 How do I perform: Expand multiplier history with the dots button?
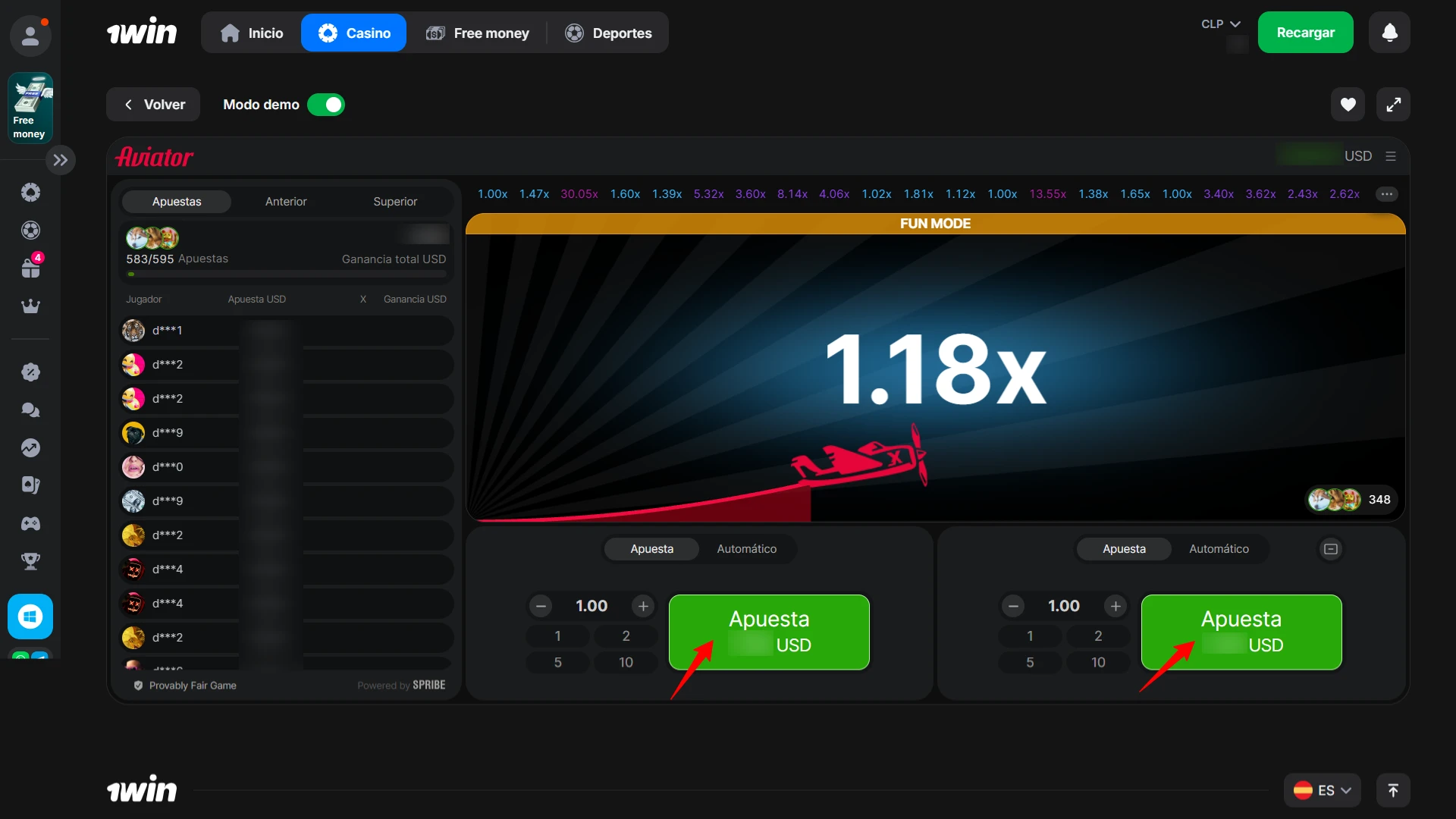[1387, 194]
